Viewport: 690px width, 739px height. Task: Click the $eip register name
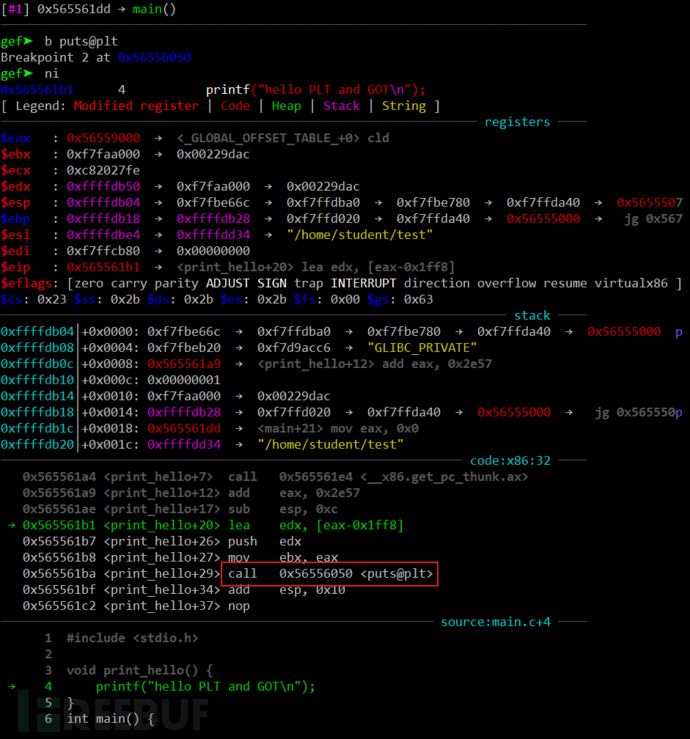pos(19,267)
